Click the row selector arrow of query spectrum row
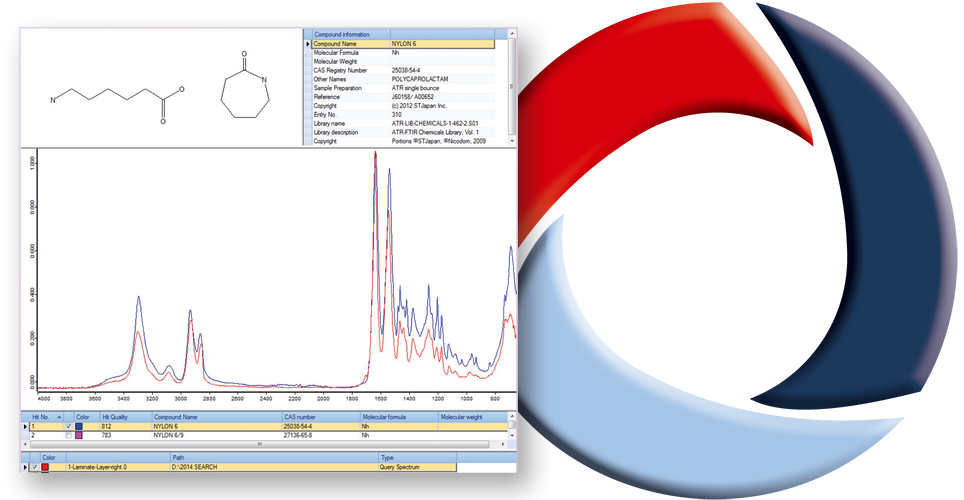 (25, 467)
